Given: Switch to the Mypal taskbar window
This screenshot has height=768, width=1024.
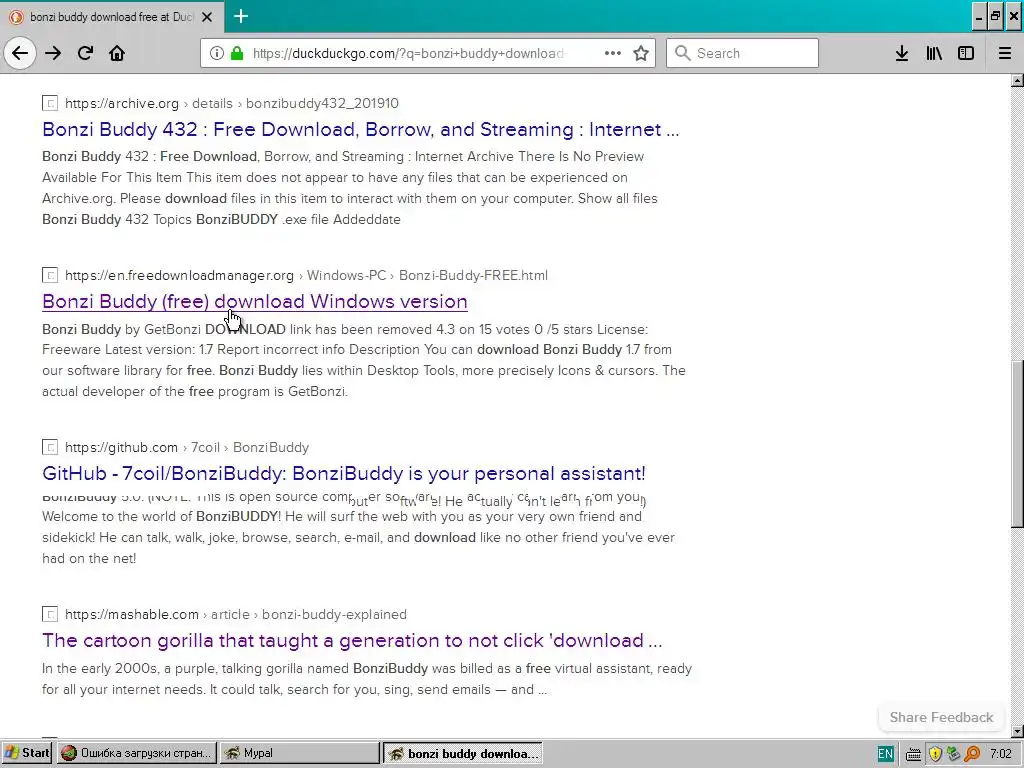Looking at the screenshot, I should 299,753.
